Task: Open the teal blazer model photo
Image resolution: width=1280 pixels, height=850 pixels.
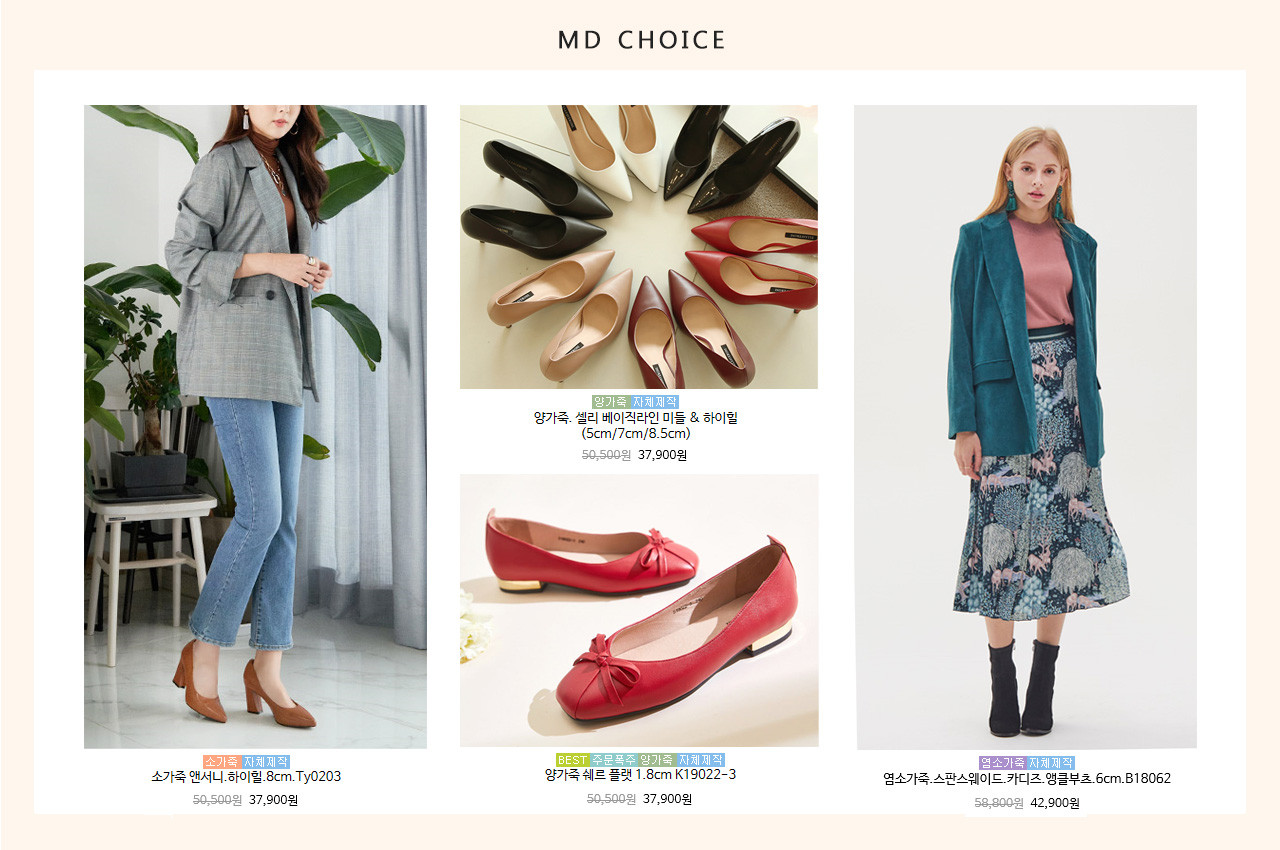Action: pyautogui.click(x=1026, y=427)
